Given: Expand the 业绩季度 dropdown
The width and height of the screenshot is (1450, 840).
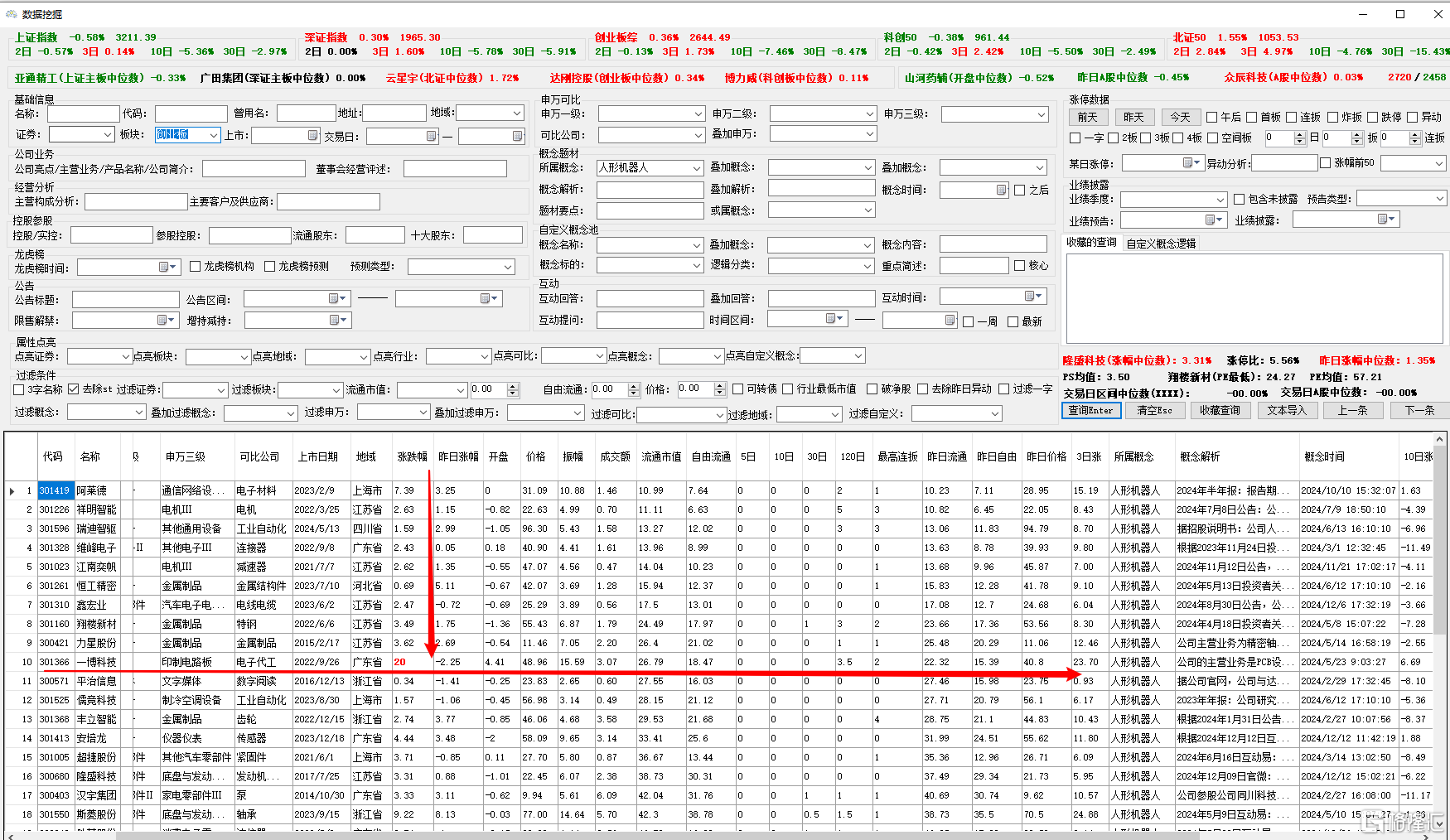Looking at the screenshot, I should tap(1220, 200).
